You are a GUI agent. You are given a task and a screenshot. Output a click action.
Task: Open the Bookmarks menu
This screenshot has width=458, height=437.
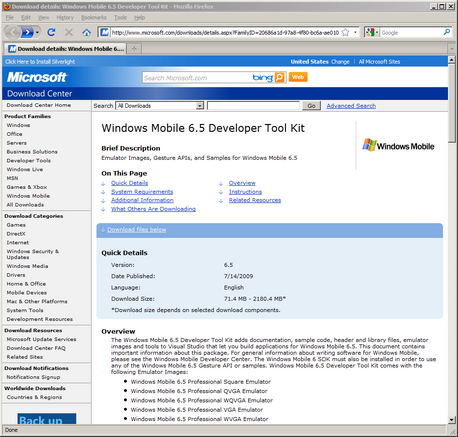coord(94,18)
